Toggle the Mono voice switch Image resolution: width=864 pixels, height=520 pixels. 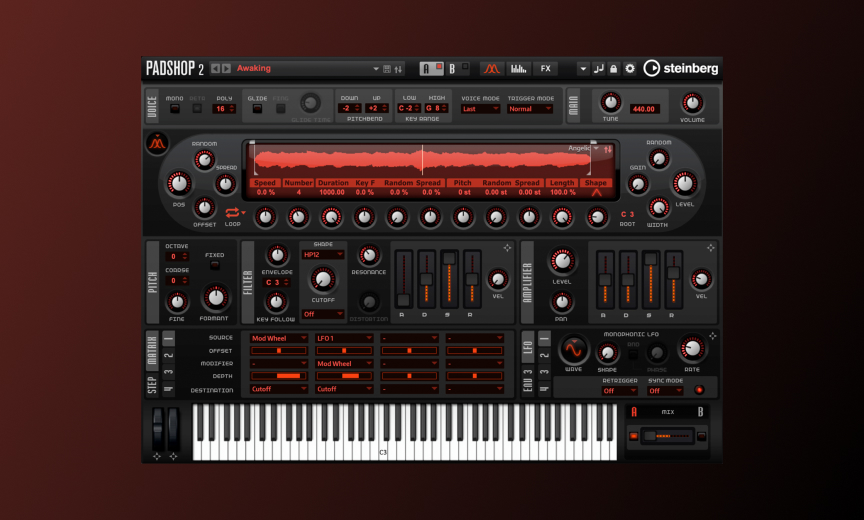tap(174, 108)
